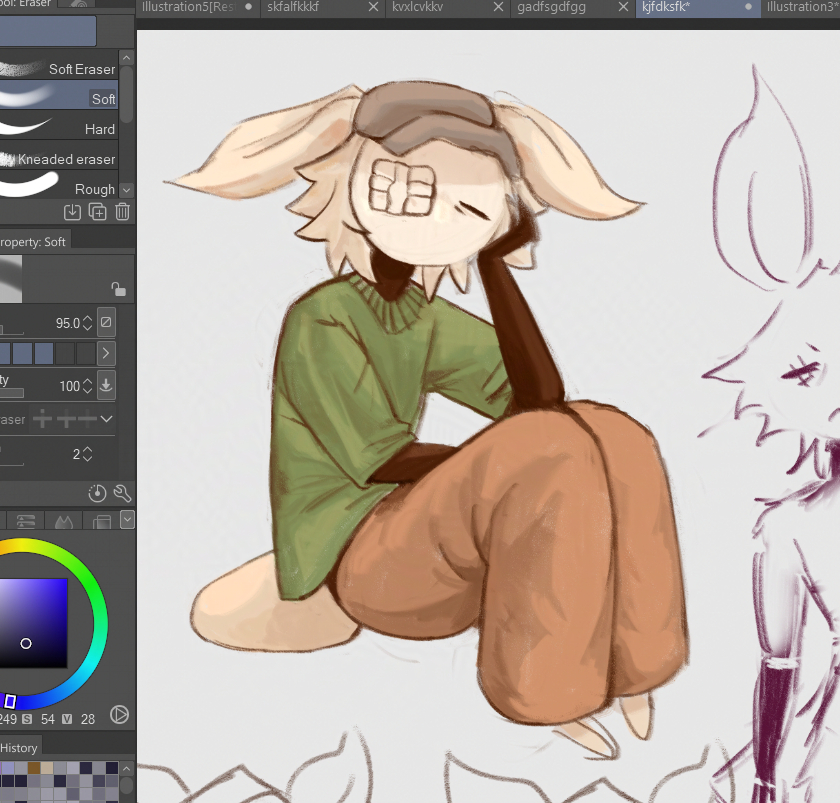The image size is (840, 803).
Task: Pick the brown swatch in color History
Action: [34, 768]
